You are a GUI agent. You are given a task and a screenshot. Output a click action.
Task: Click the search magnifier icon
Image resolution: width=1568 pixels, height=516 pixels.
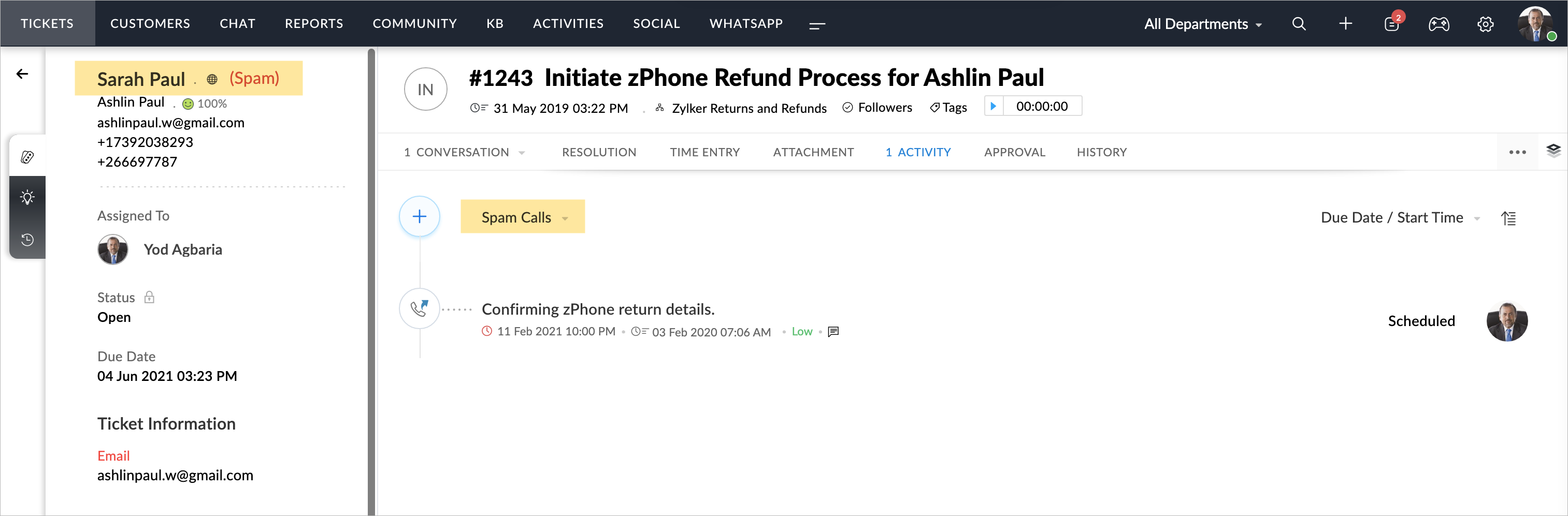point(1298,24)
